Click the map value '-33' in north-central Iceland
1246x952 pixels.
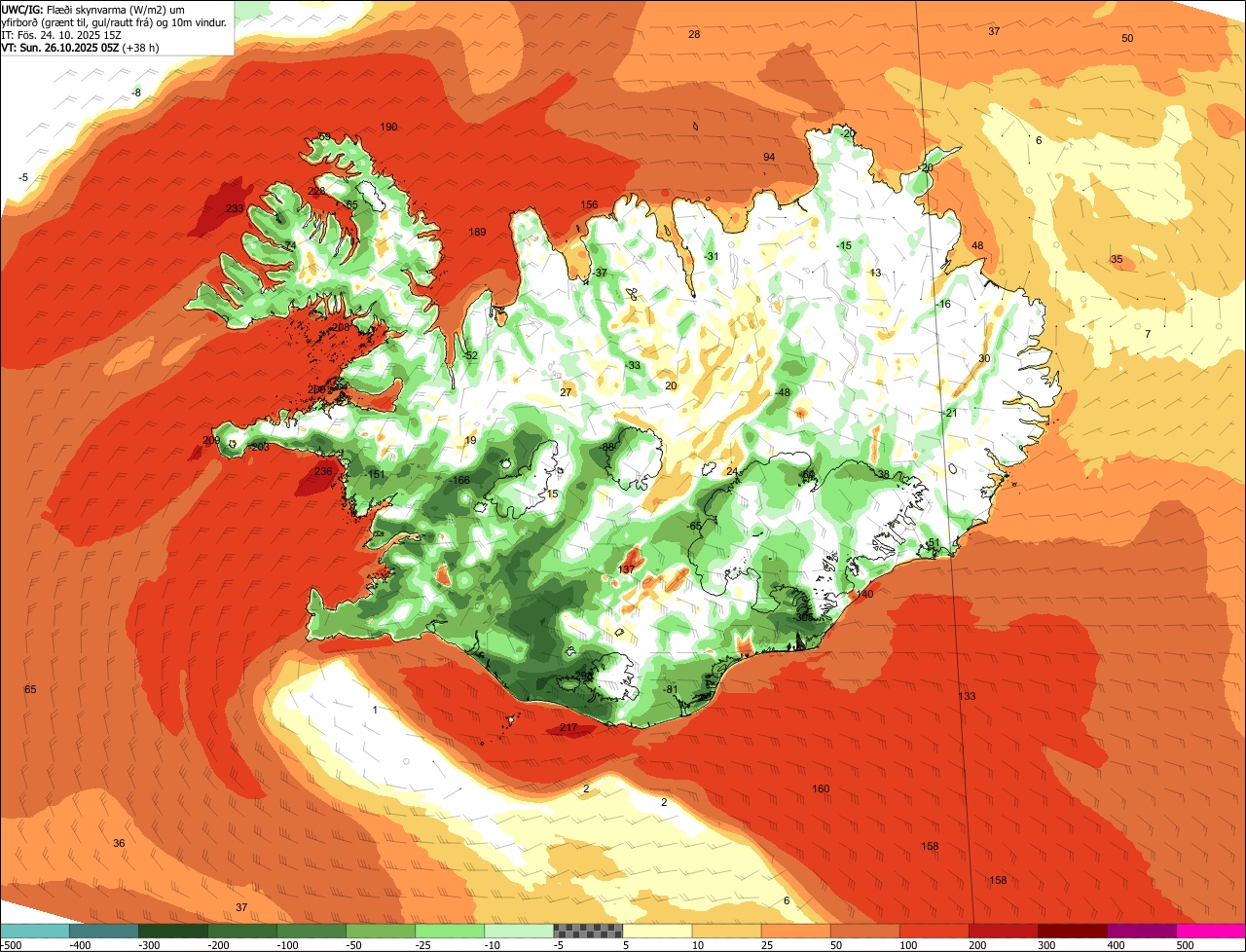coord(634,366)
